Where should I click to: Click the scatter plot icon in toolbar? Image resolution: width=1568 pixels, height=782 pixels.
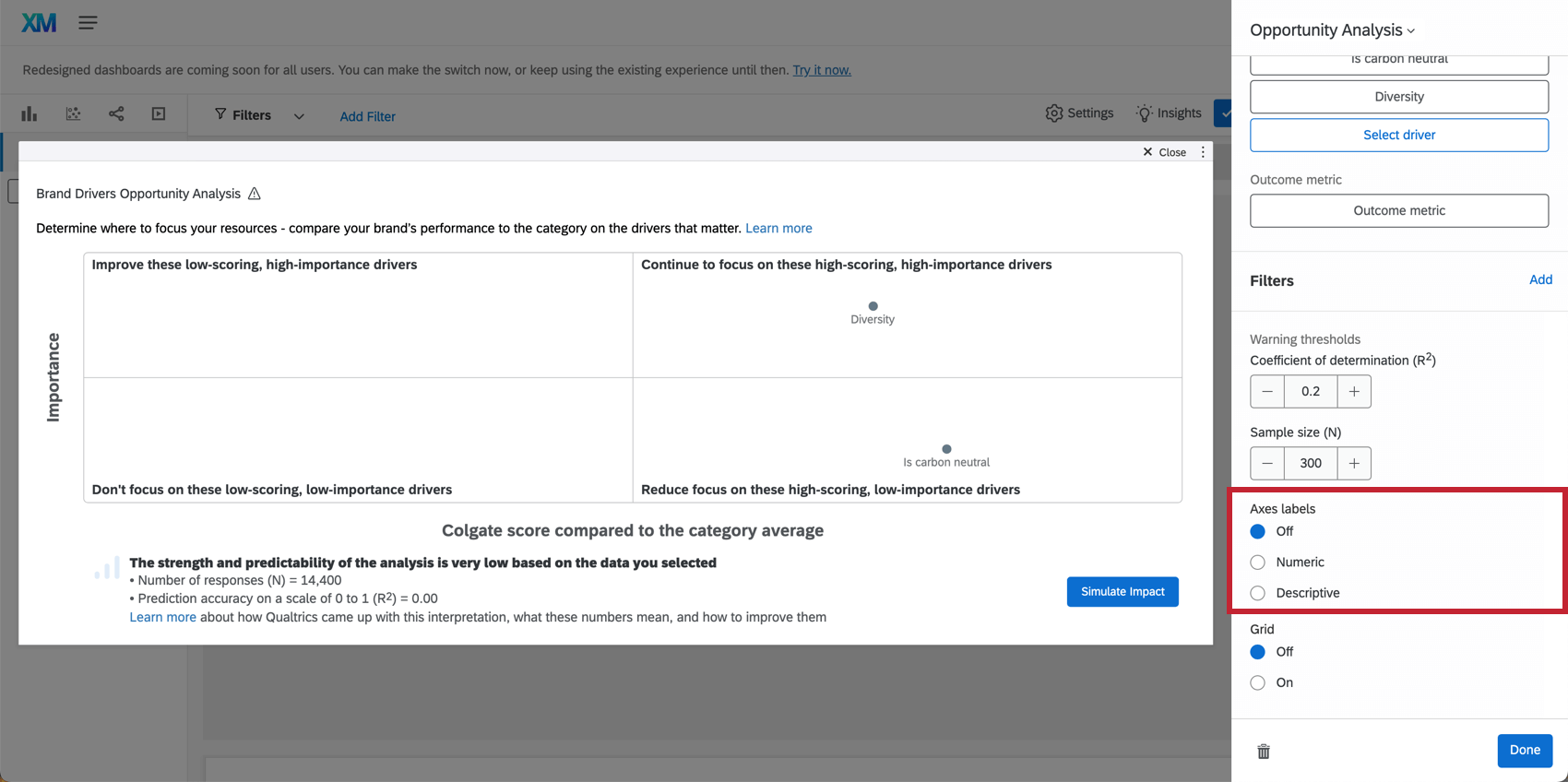[73, 114]
